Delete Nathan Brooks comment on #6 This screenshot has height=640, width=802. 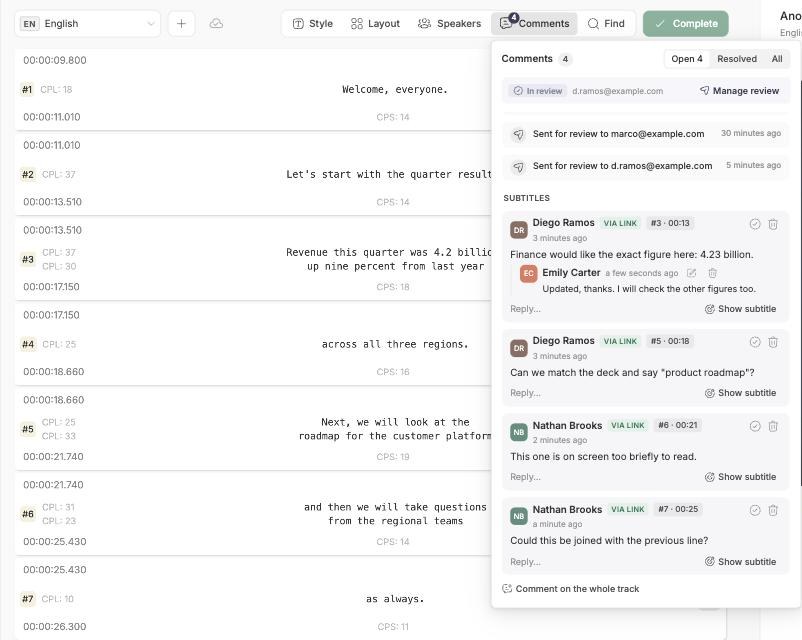pyautogui.click(x=773, y=426)
